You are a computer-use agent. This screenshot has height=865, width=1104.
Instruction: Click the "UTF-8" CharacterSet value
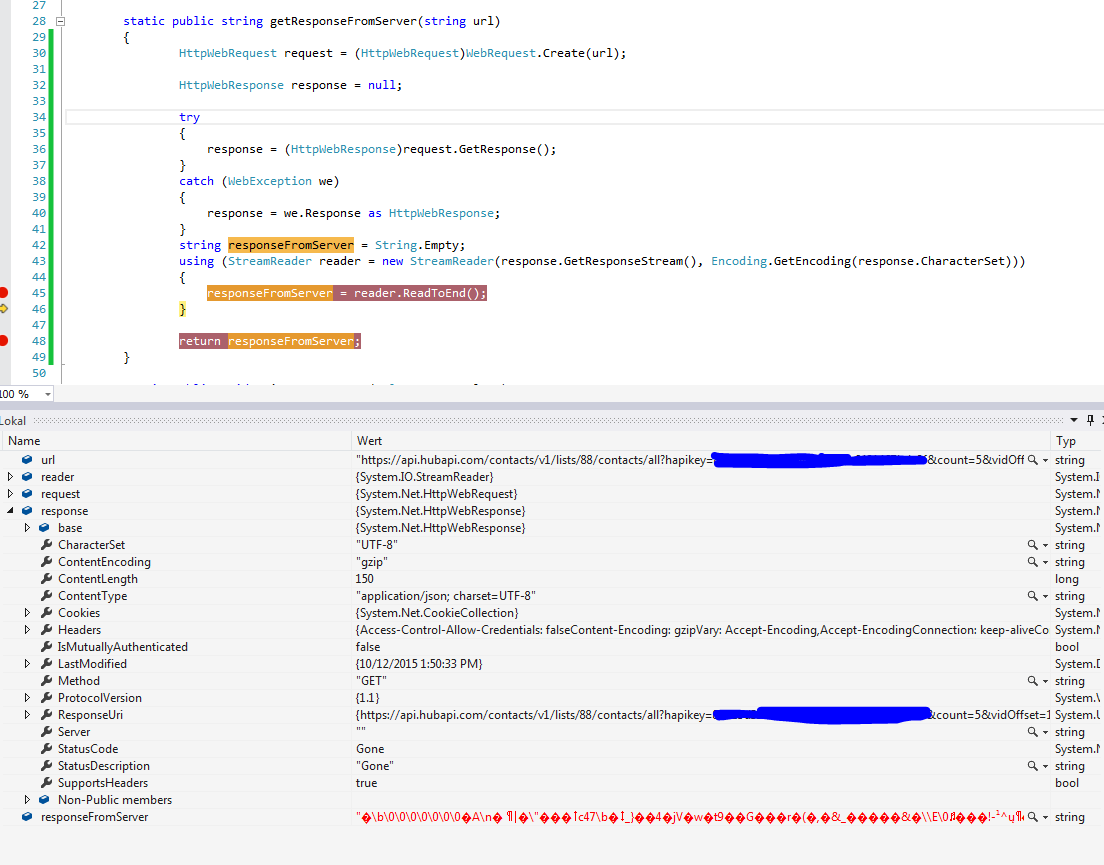tap(377, 545)
